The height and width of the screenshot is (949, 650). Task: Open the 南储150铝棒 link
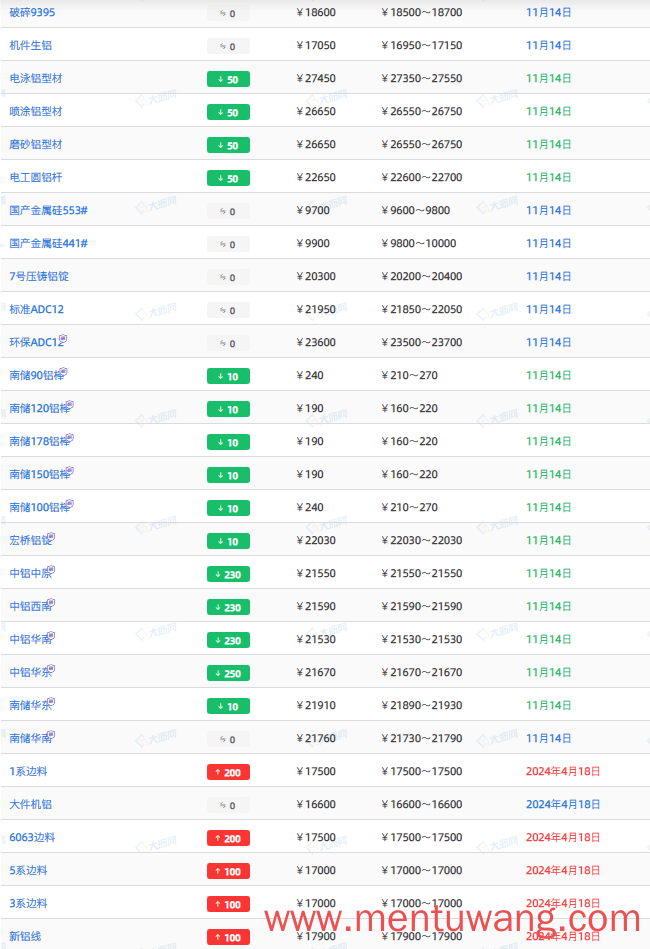tap(41, 474)
